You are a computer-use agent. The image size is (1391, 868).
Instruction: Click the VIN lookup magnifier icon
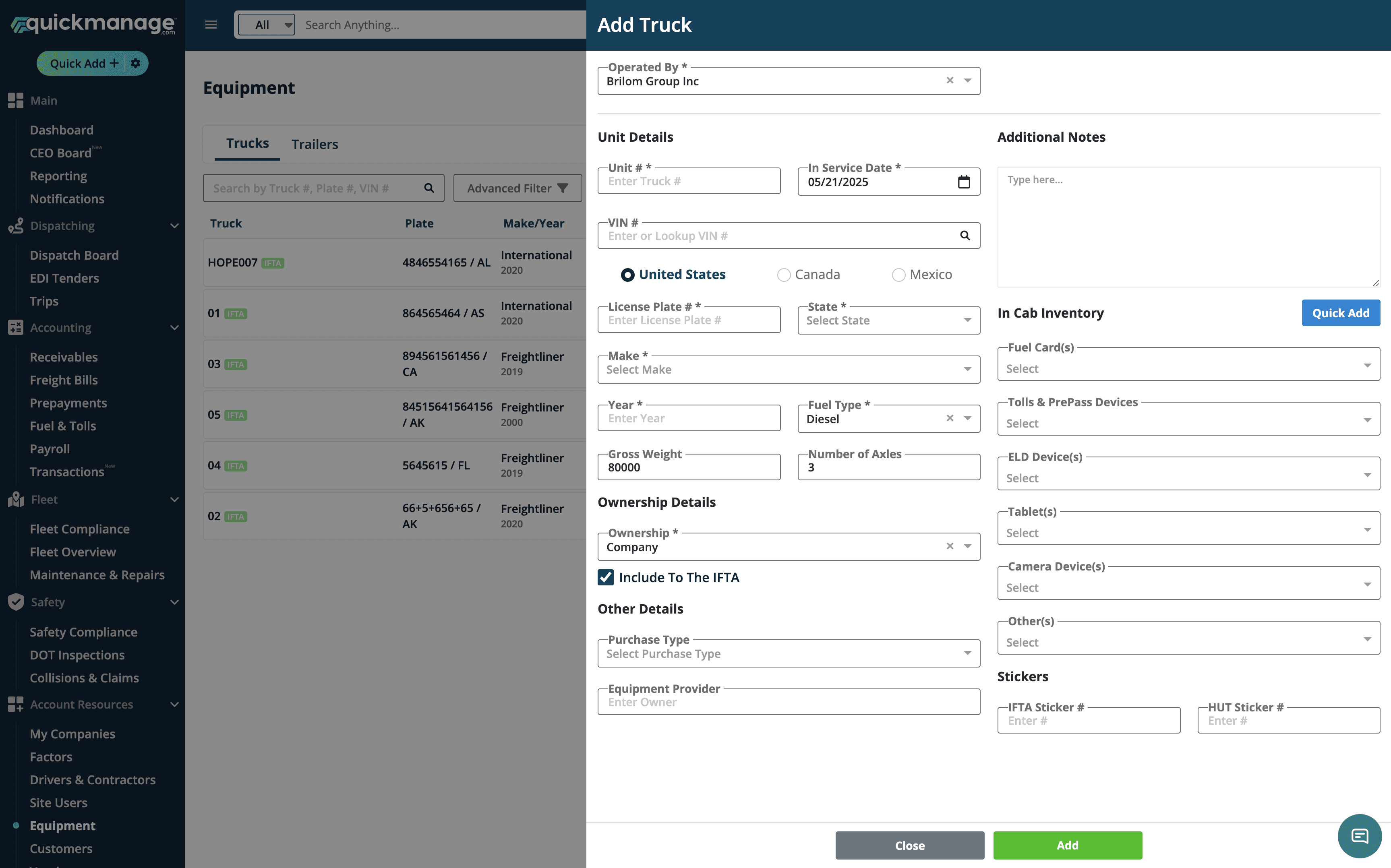[965, 236]
